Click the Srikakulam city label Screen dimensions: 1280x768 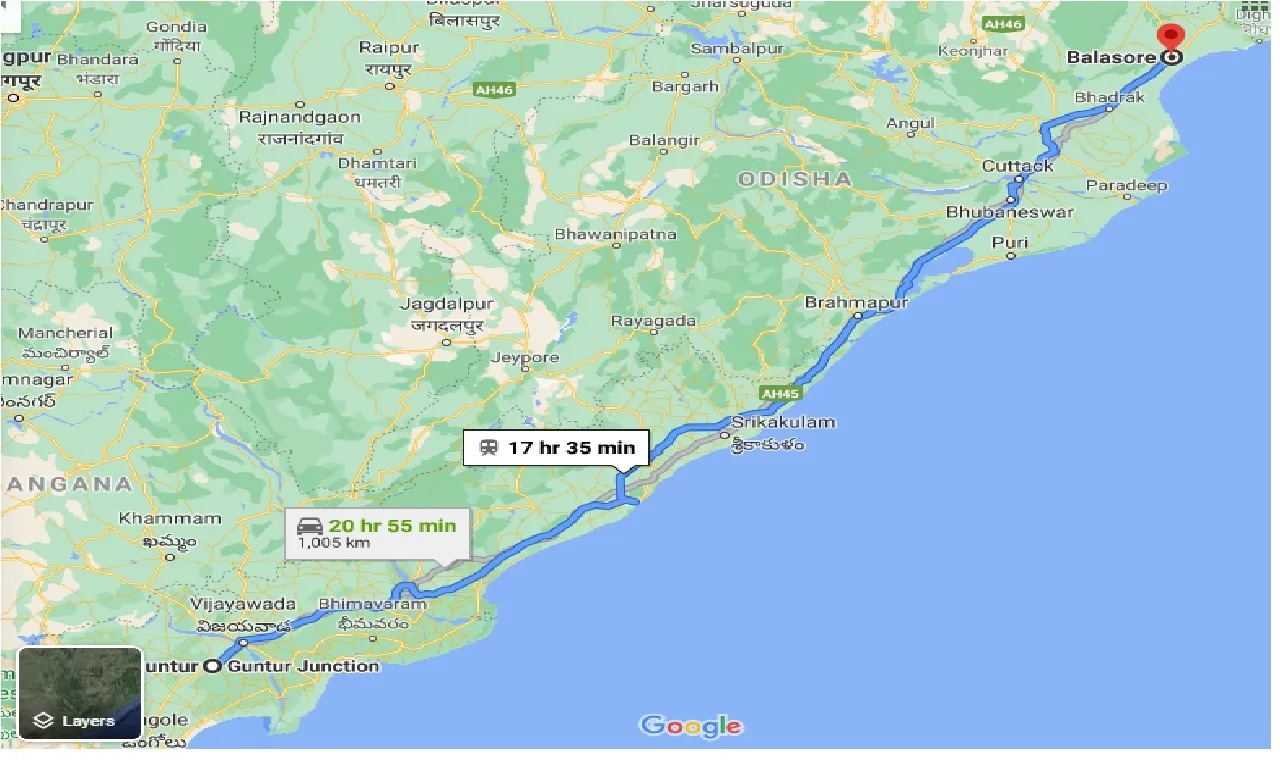tap(783, 422)
